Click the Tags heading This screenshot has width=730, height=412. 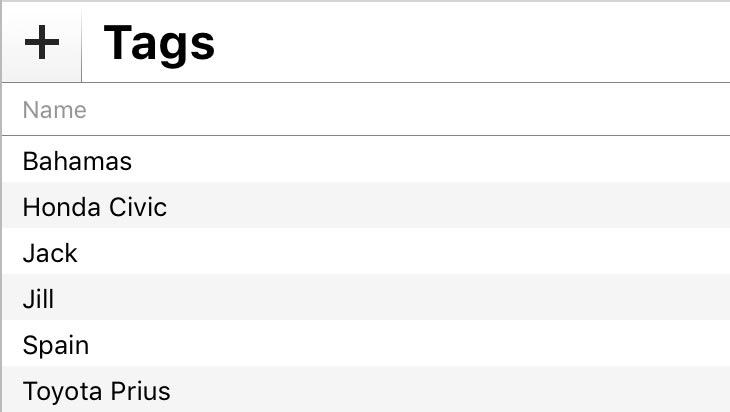159,43
